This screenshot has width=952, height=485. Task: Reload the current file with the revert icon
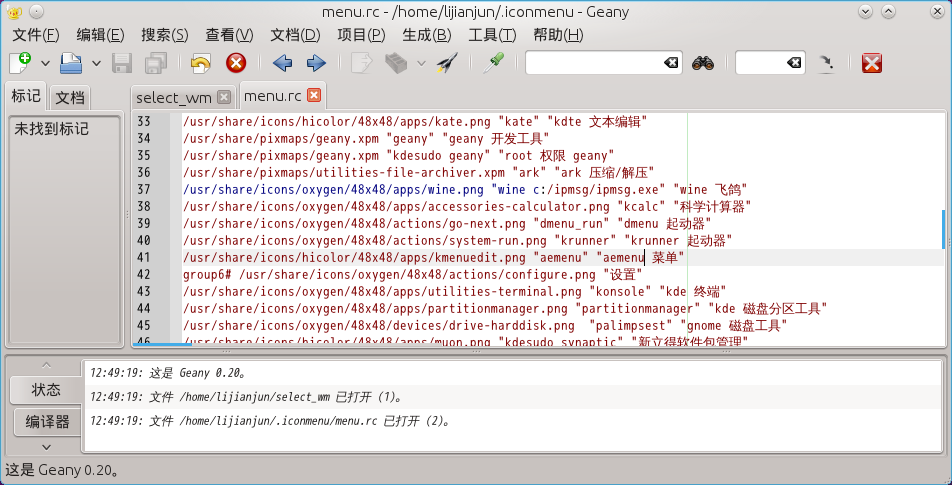(200, 63)
